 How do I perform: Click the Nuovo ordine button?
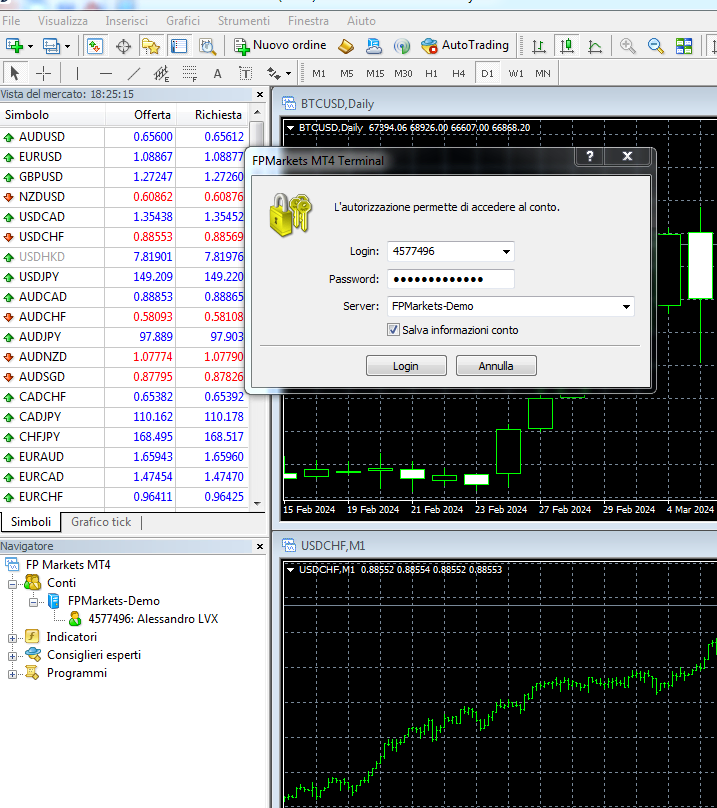coord(280,45)
